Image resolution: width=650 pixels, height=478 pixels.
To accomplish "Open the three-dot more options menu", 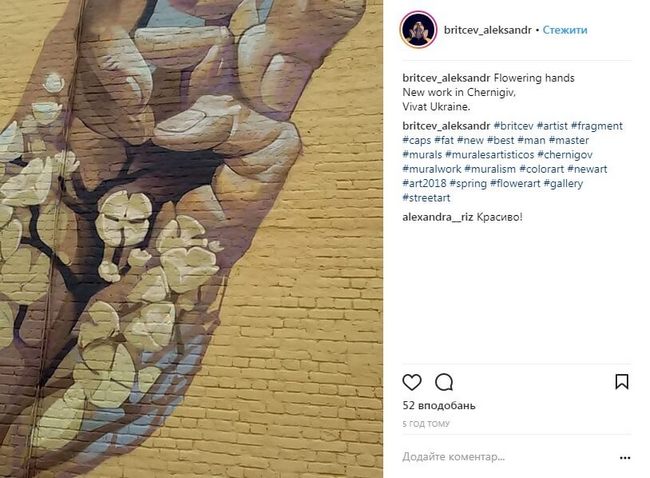I will point(625,458).
